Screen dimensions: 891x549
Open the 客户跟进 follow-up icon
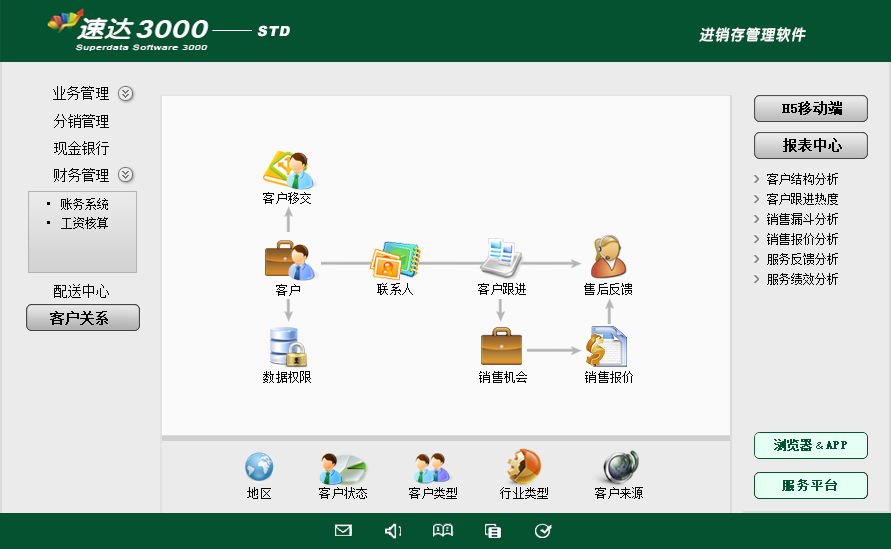click(501, 259)
